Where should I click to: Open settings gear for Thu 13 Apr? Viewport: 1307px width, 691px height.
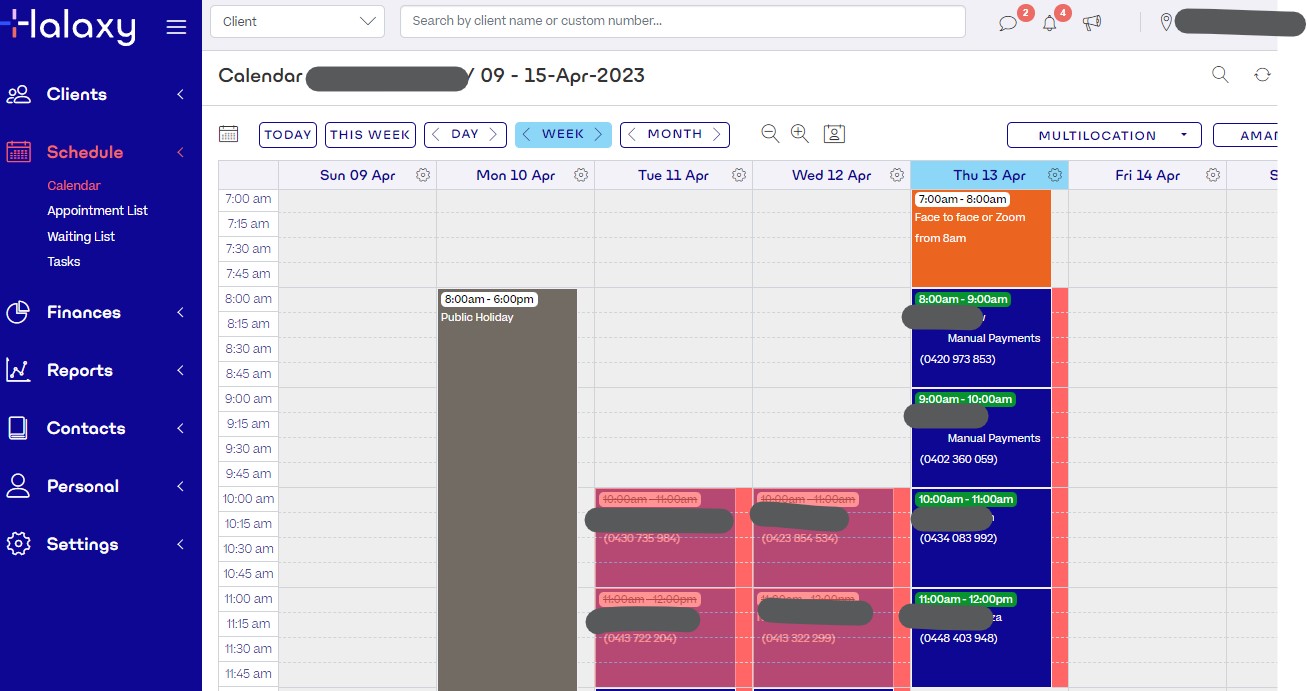(1055, 175)
